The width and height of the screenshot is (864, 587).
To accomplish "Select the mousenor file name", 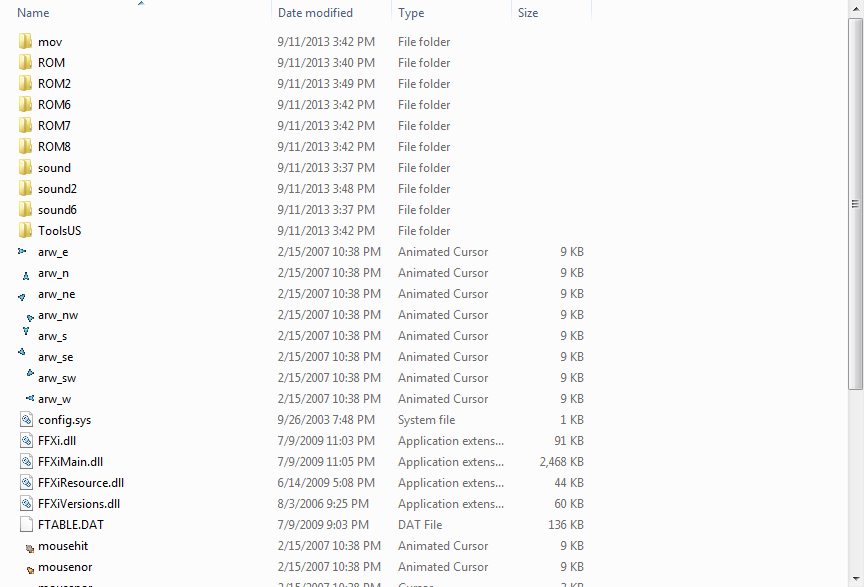I will point(65,567).
